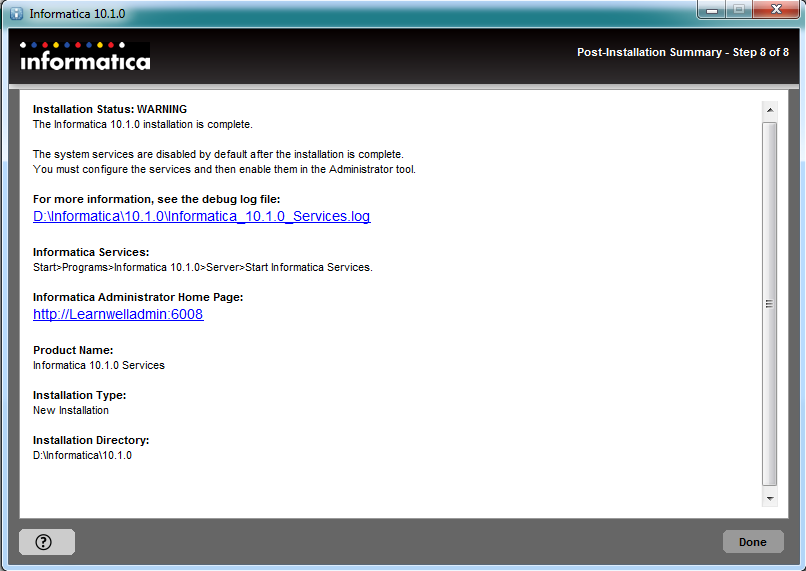The width and height of the screenshot is (806, 571).
Task: Click the scrollbar down arrow
Action: pyautogui.click(x=770, y=498)
